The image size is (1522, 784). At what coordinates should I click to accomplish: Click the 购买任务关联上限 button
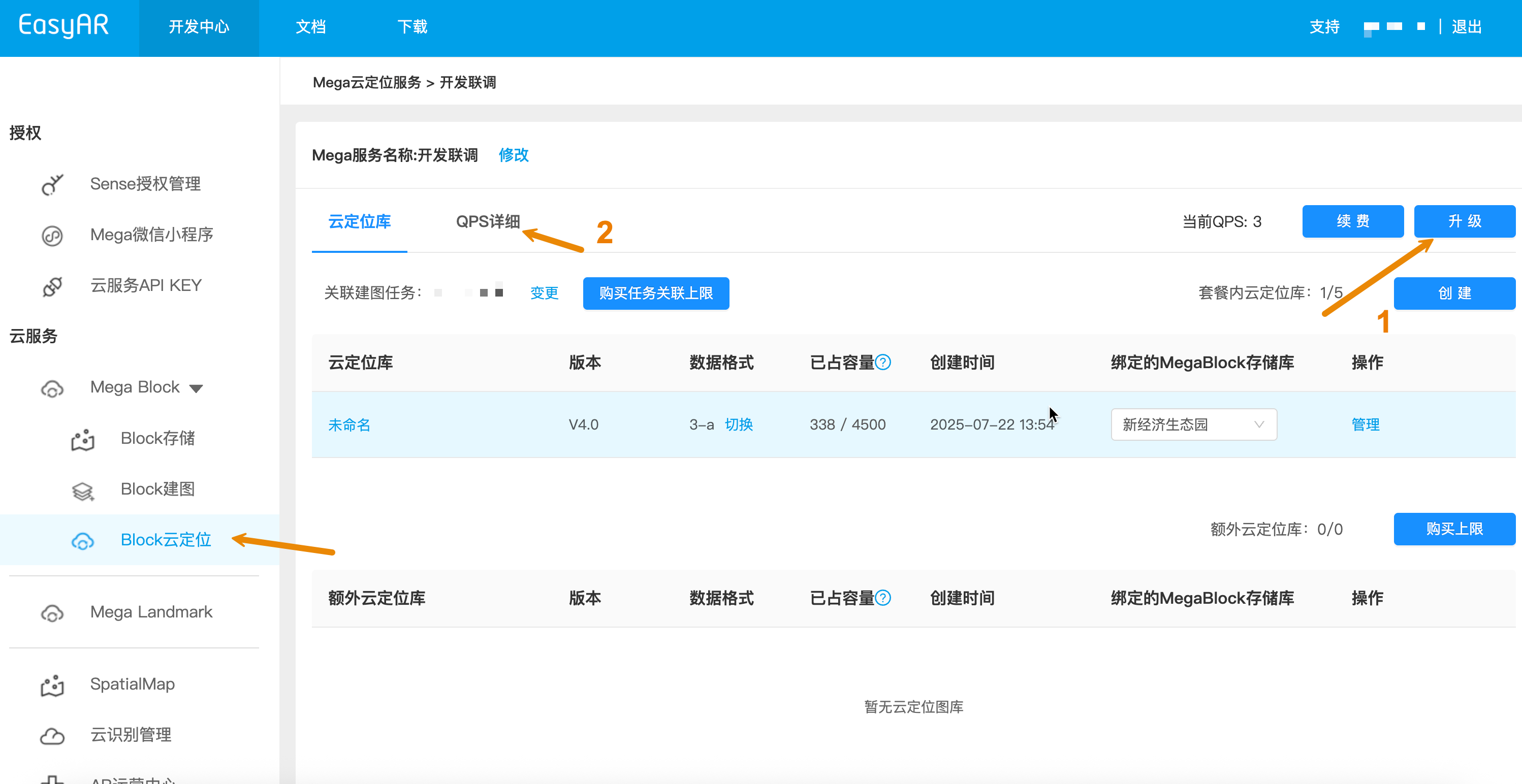[x=656, y=293]
